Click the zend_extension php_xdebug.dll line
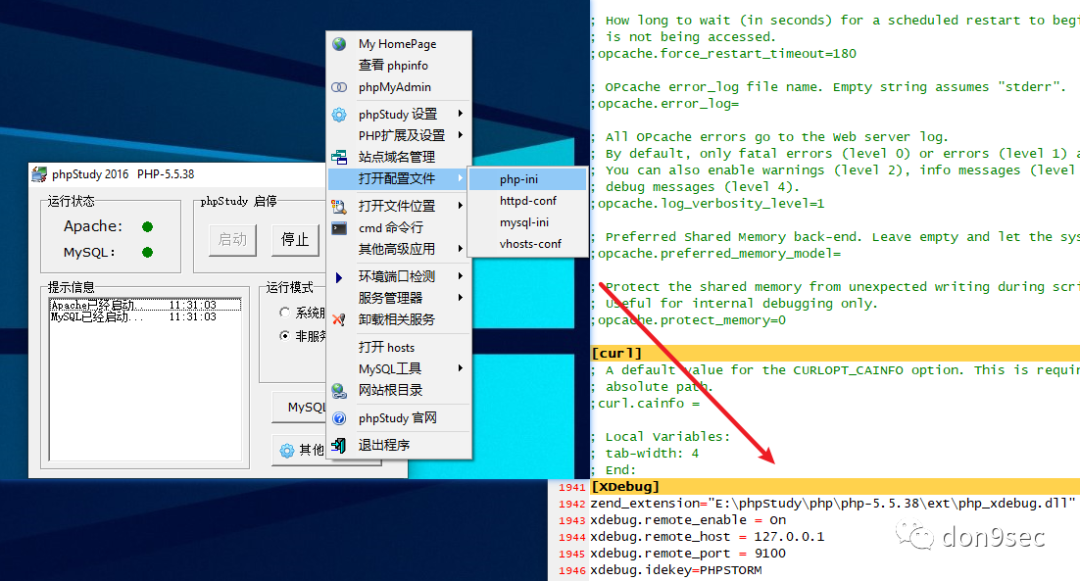 [832, 503]
